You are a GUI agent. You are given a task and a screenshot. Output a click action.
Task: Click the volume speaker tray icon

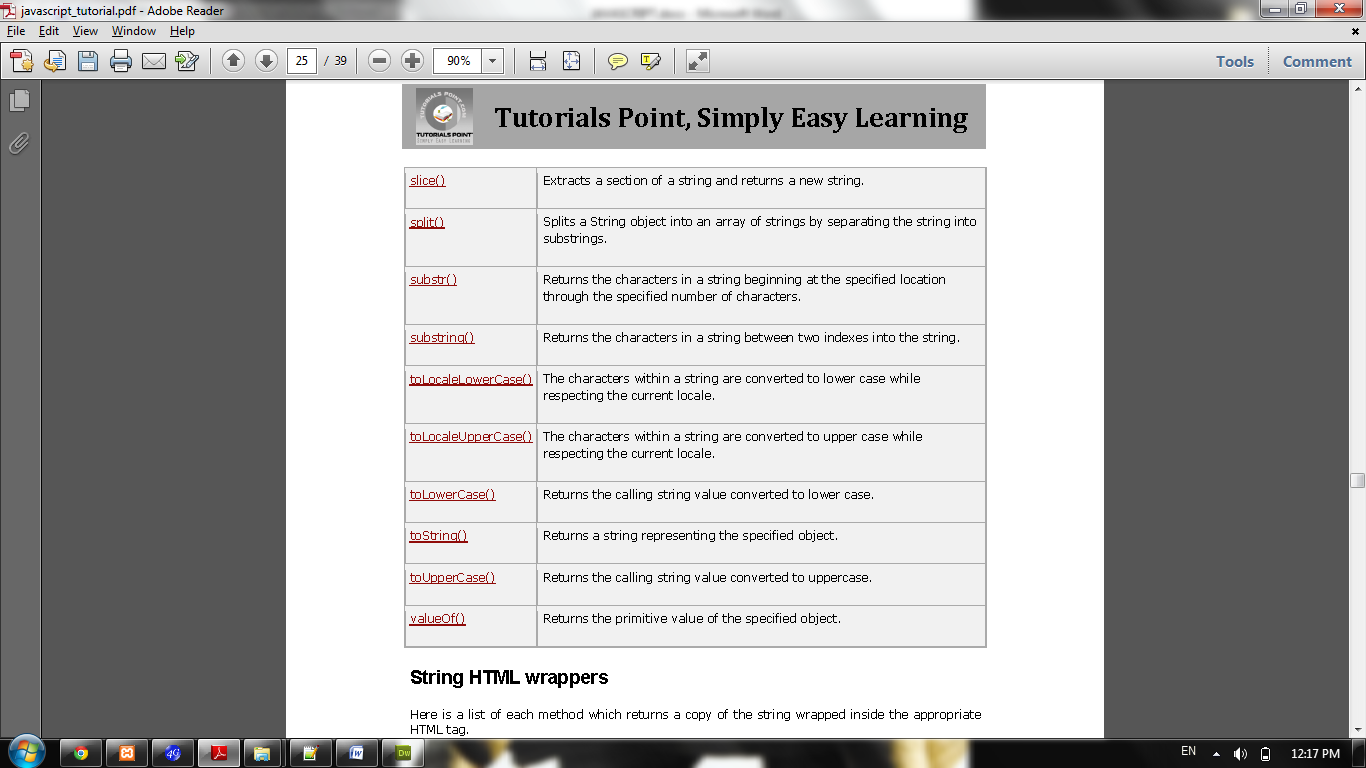pyautogui.click(x=1241, y=753)
